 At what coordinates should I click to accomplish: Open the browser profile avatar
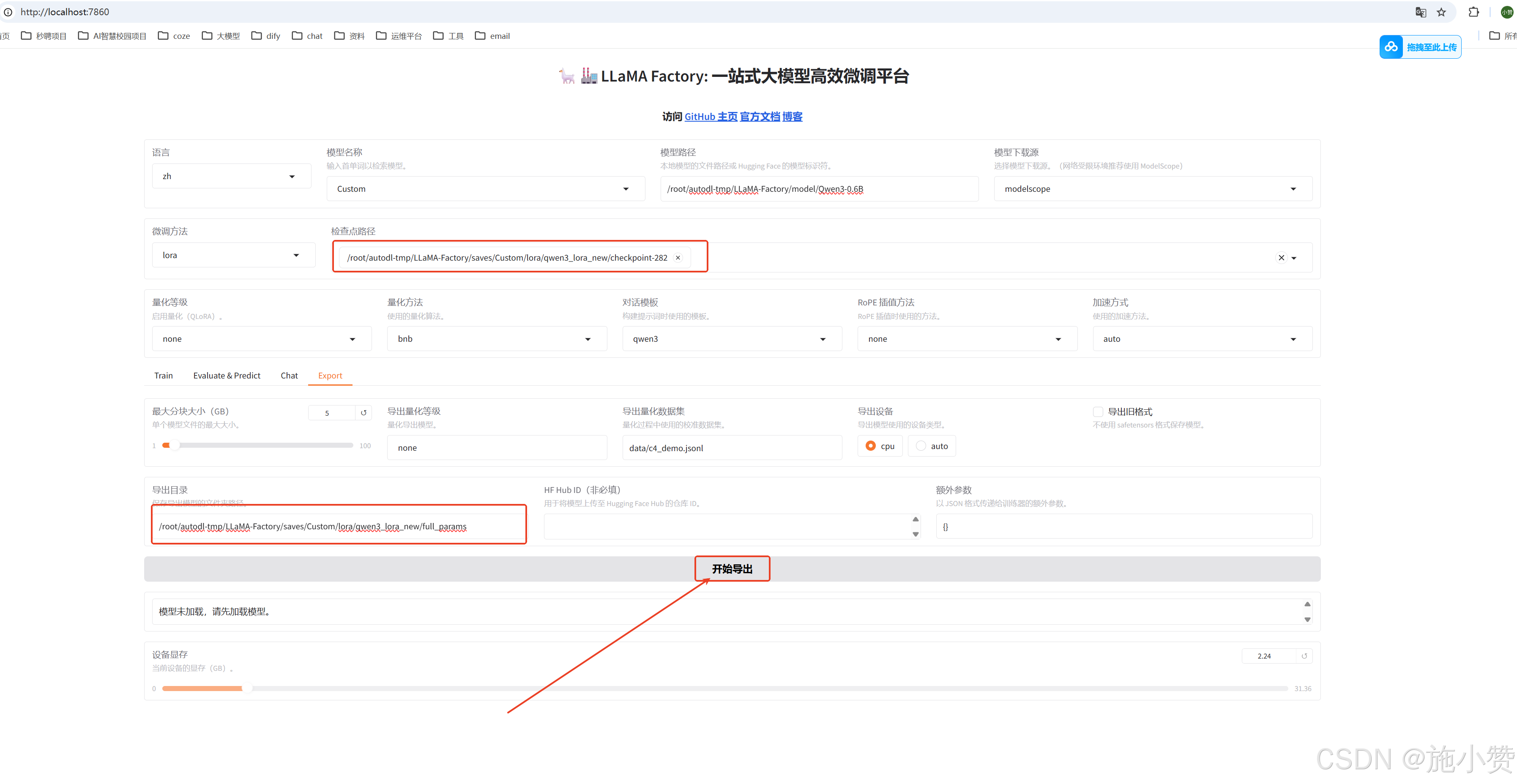pos(1506,12)
